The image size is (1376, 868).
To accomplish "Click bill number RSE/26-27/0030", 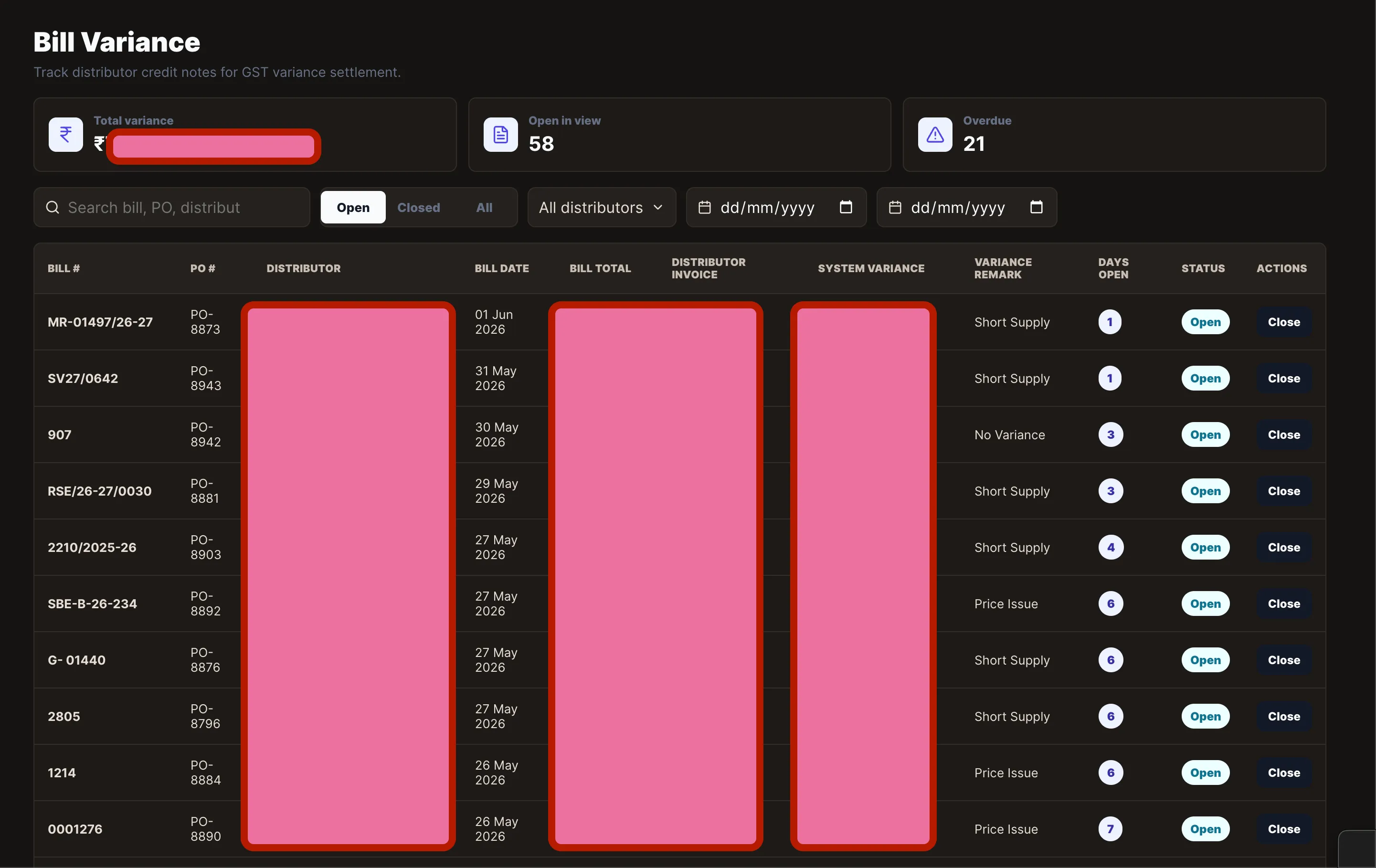I will (99, 491).
